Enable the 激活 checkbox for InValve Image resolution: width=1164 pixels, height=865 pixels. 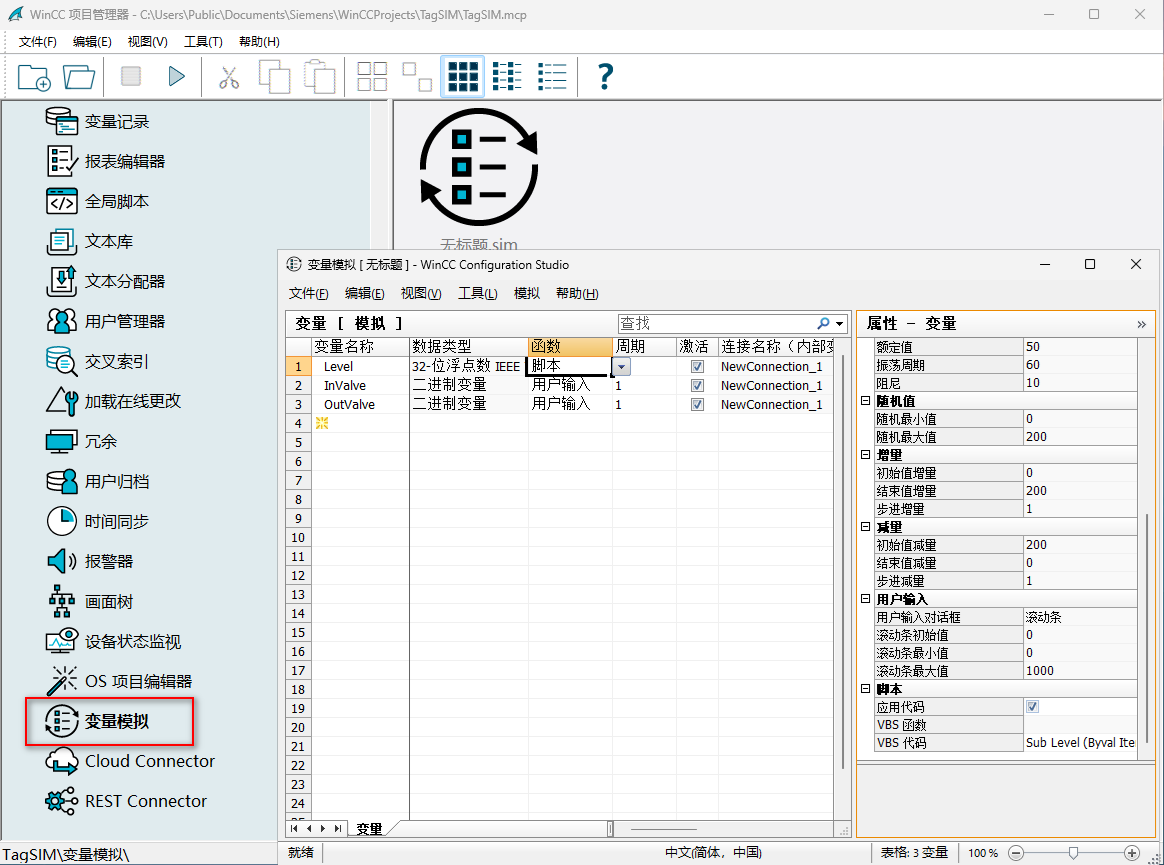(x=696, y=385)
